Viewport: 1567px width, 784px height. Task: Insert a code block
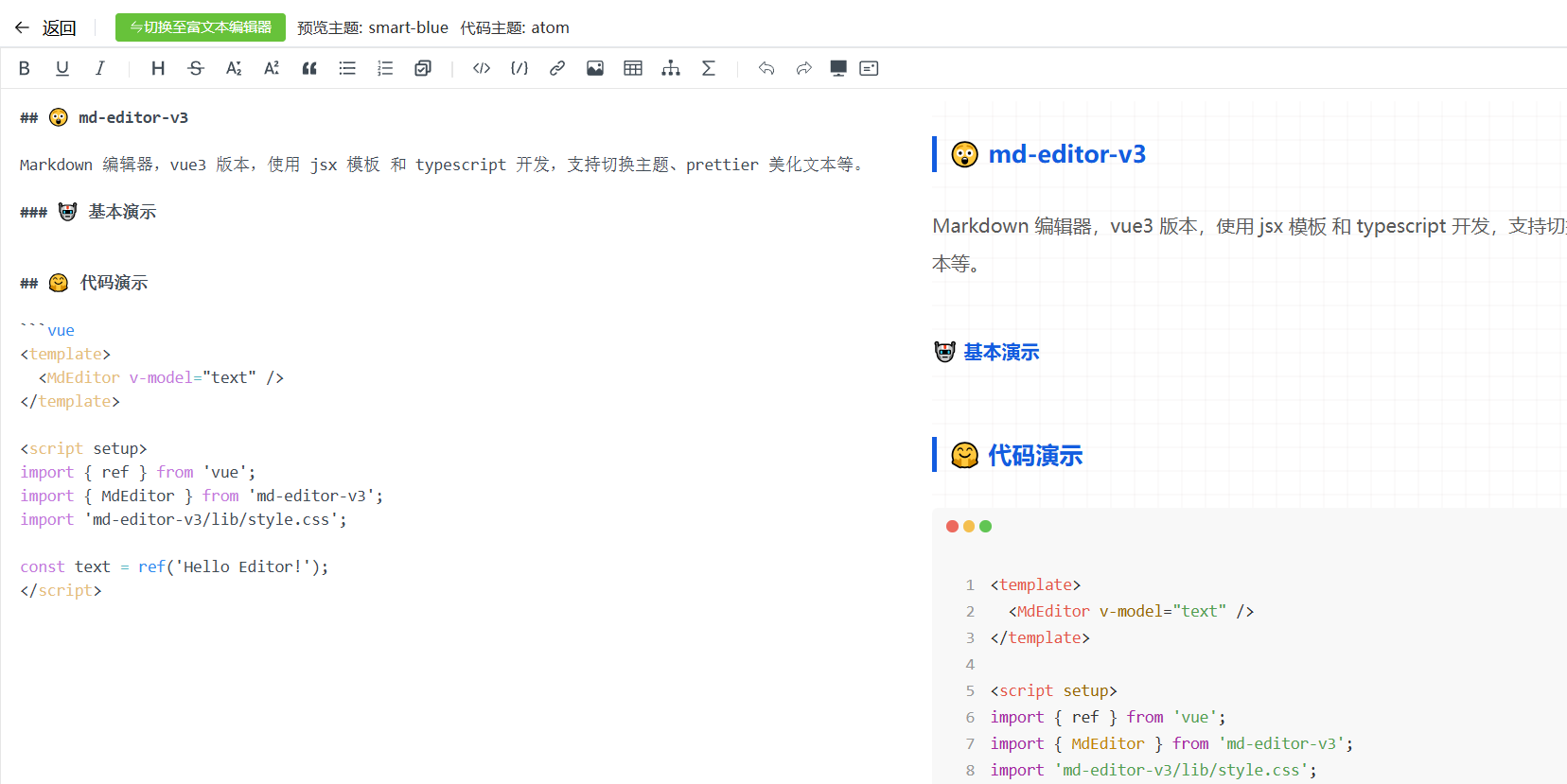(x=519, y=68)
